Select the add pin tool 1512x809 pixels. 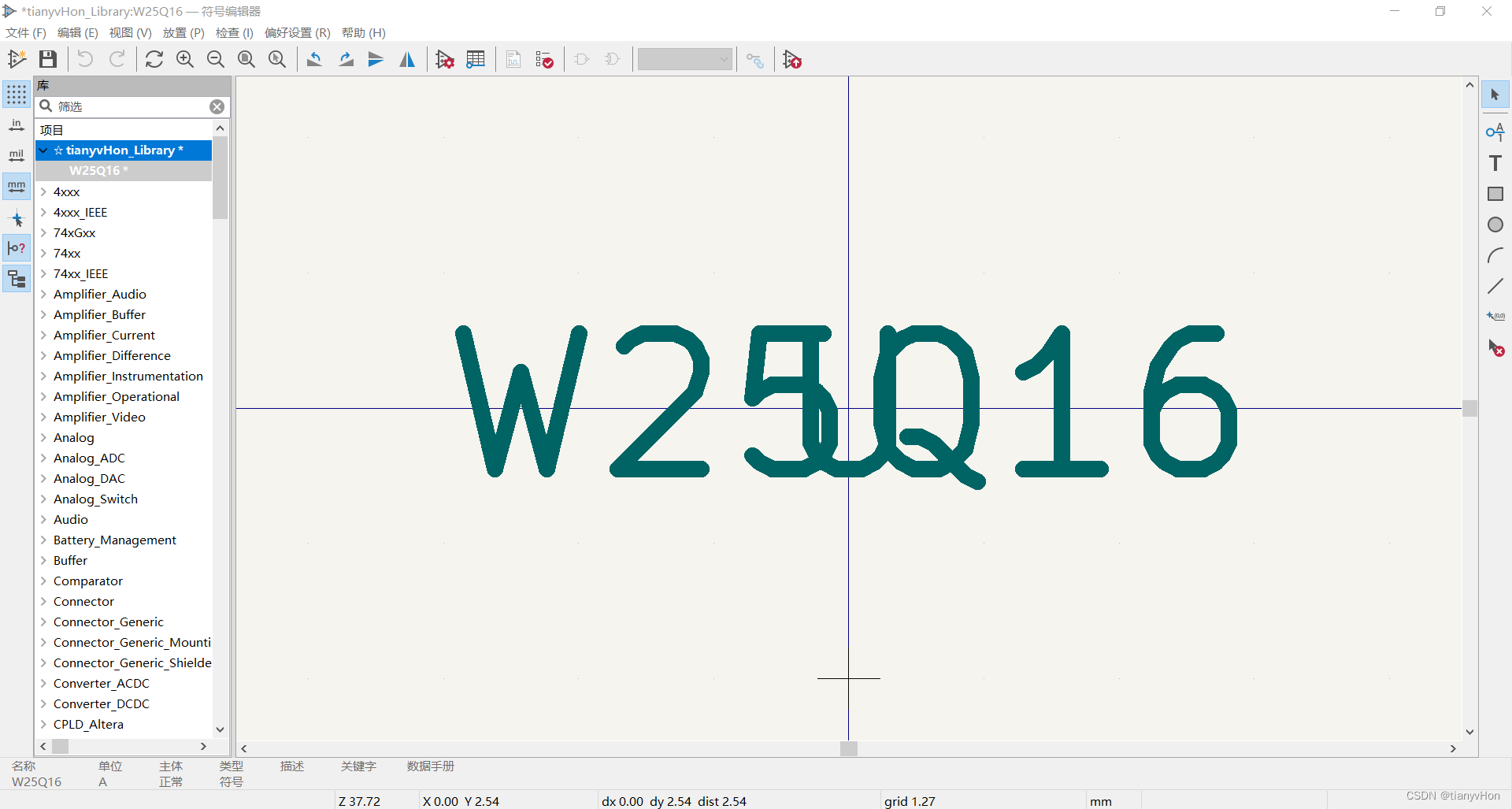point(1495,132)
